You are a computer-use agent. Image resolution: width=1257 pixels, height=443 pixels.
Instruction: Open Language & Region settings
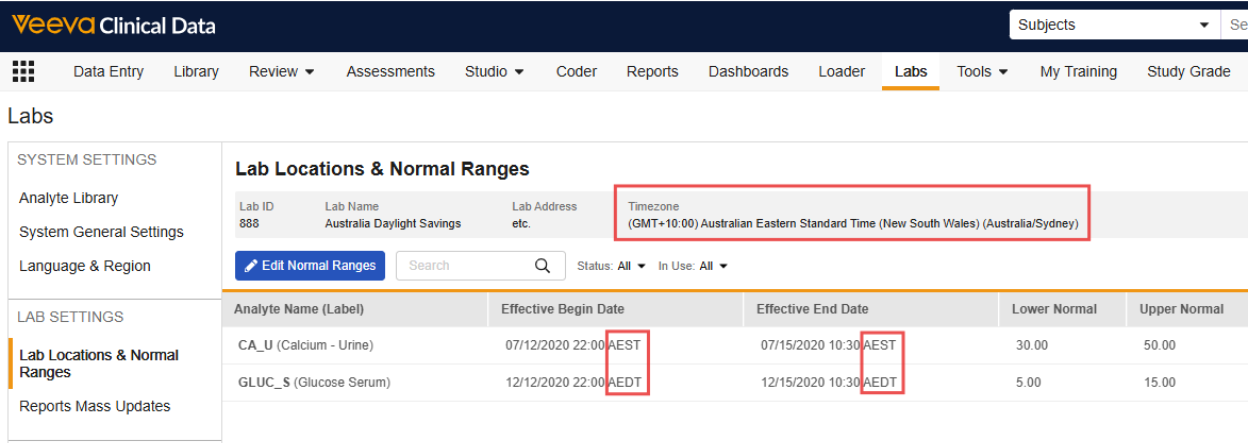point(85,266)
